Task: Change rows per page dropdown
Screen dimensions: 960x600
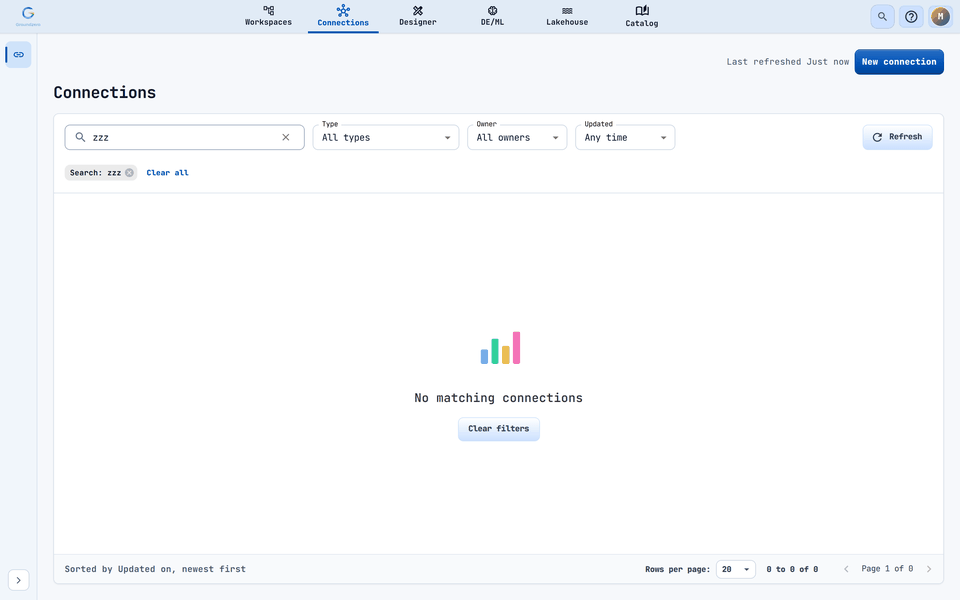Action: click(735, 569)
